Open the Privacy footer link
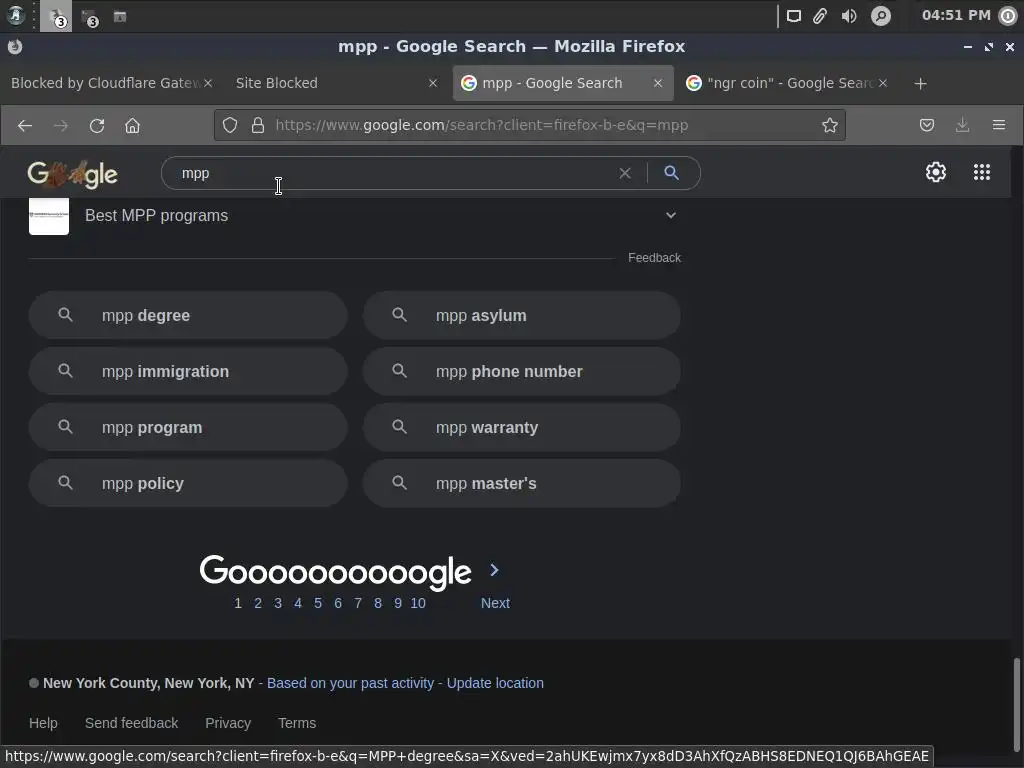The width and height of the screenshot is (1024, 768). tap(228, 723)
